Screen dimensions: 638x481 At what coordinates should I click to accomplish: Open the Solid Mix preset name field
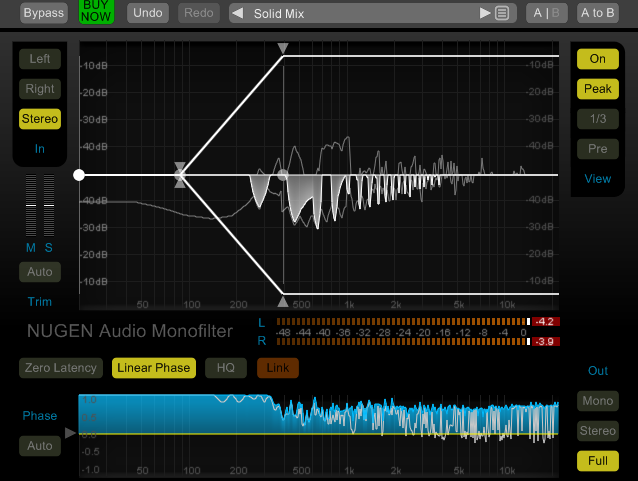tap(360, 13)
